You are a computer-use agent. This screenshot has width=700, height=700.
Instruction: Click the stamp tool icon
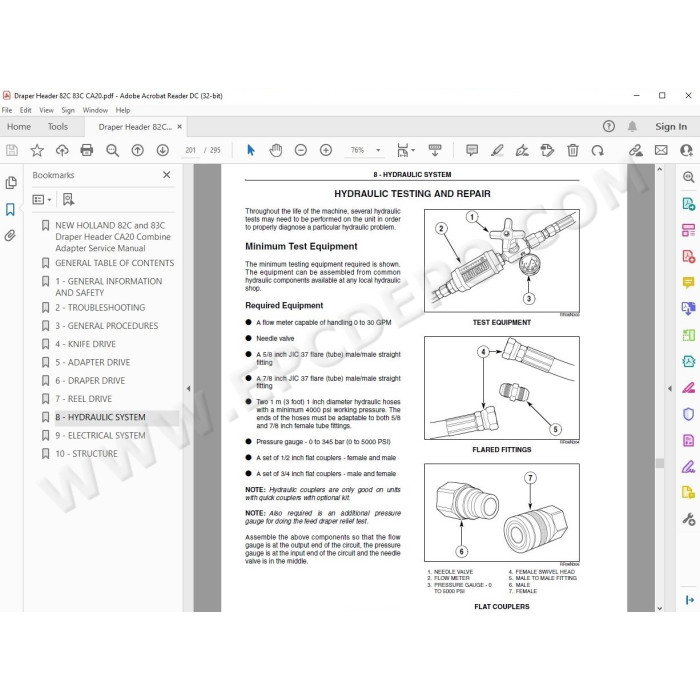pyautogui.click(x=547, y=150)
